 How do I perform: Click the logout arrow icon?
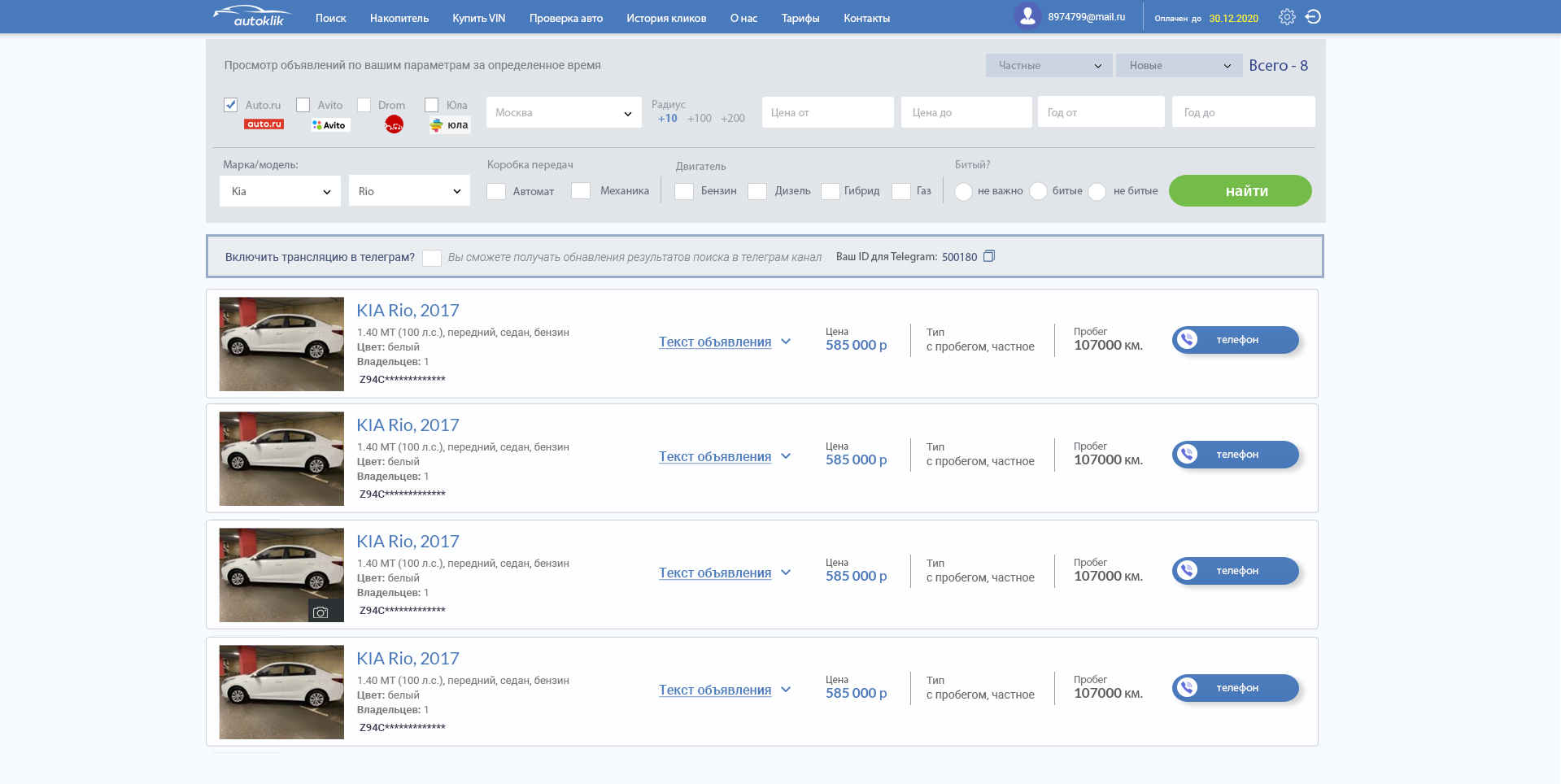1313,17
